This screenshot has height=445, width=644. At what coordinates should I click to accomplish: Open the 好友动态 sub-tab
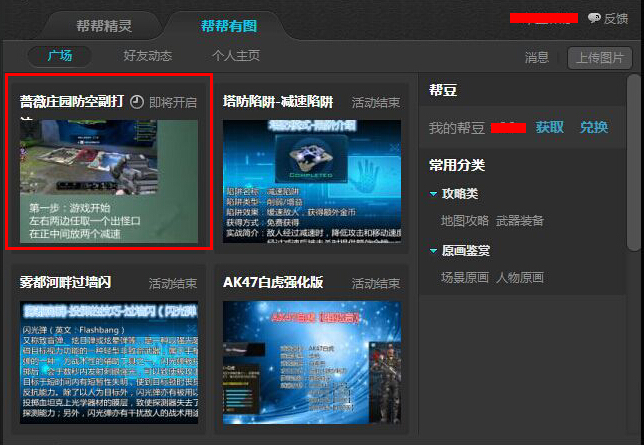[x=147, y=55]
